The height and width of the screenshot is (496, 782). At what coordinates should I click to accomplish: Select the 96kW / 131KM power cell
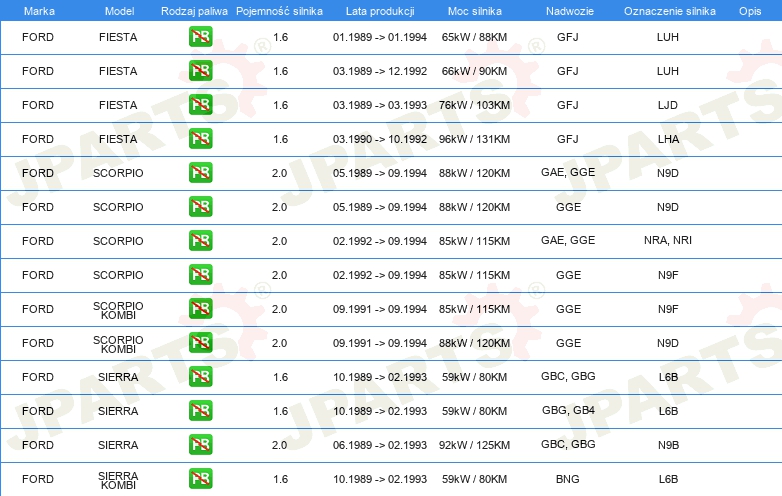pyautogui.click(x=474, y=139)
